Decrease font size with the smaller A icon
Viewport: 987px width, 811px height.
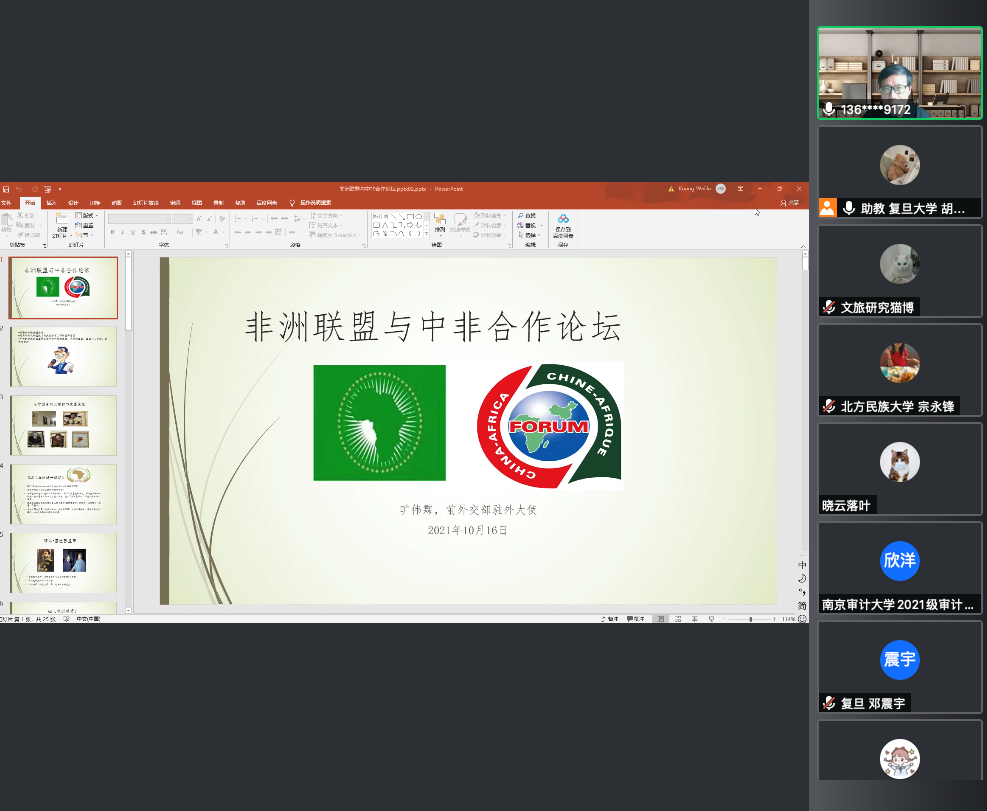[208, 219]
